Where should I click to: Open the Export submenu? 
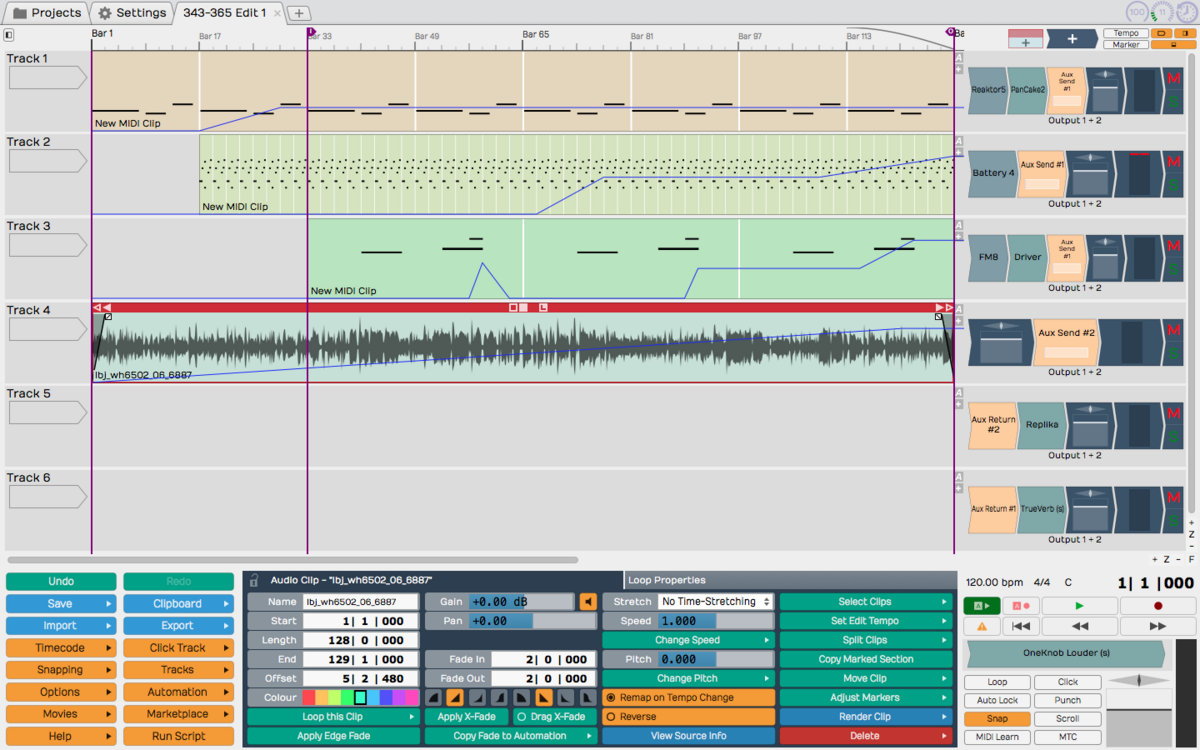click(x=178, y=626)
